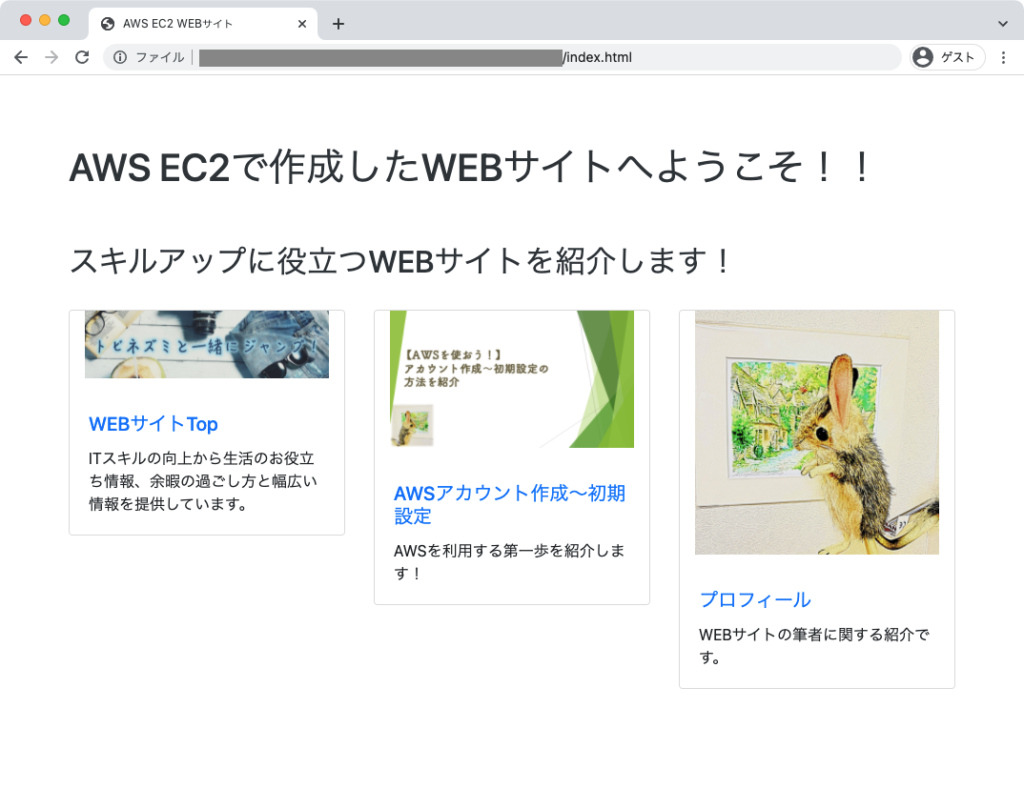Focus the address bar showing /index.html
1024x789 pixels.
click(502, 57)
